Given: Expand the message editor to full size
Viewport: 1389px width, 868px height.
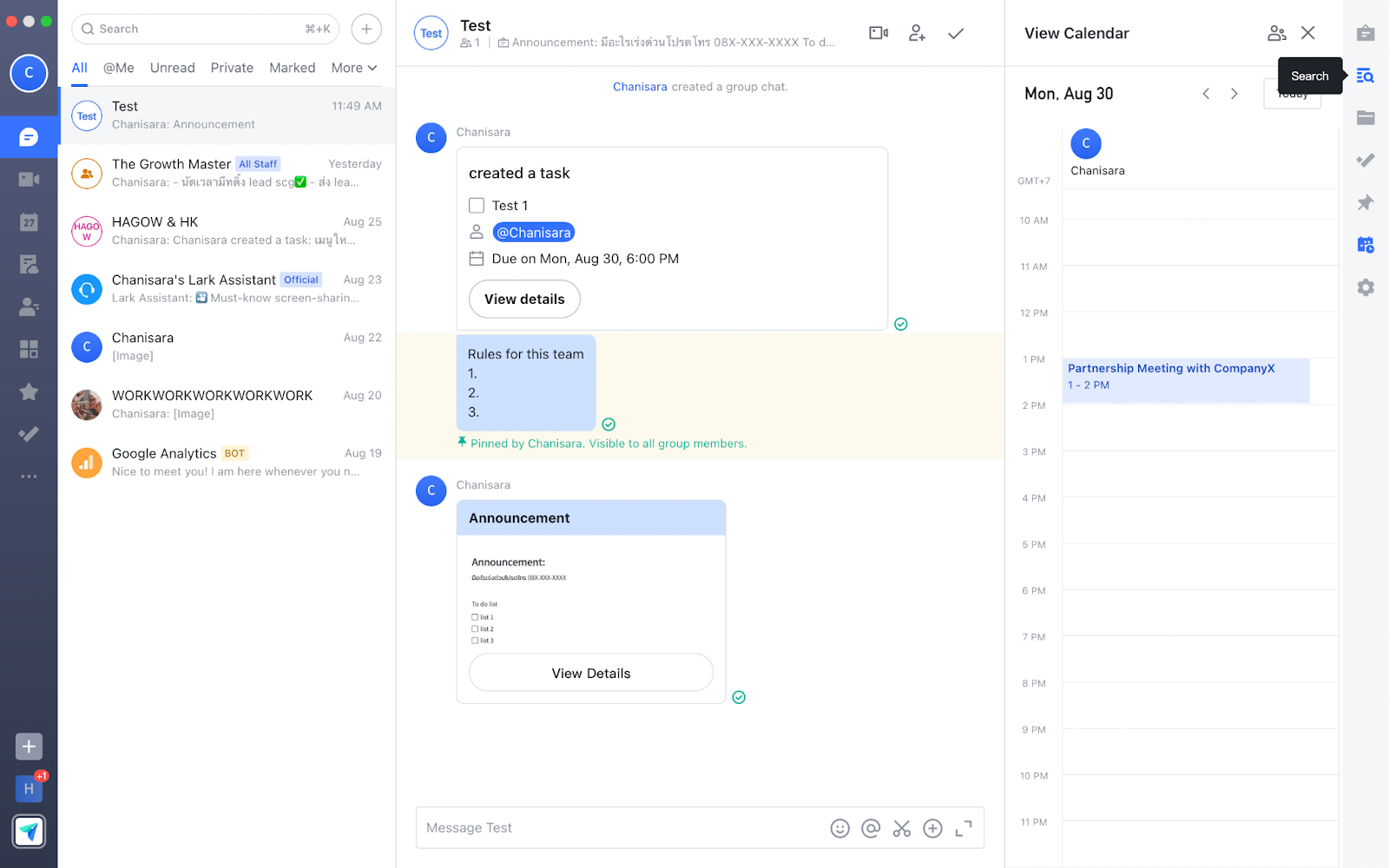Looking at the screenshot, I should [964, 828].
